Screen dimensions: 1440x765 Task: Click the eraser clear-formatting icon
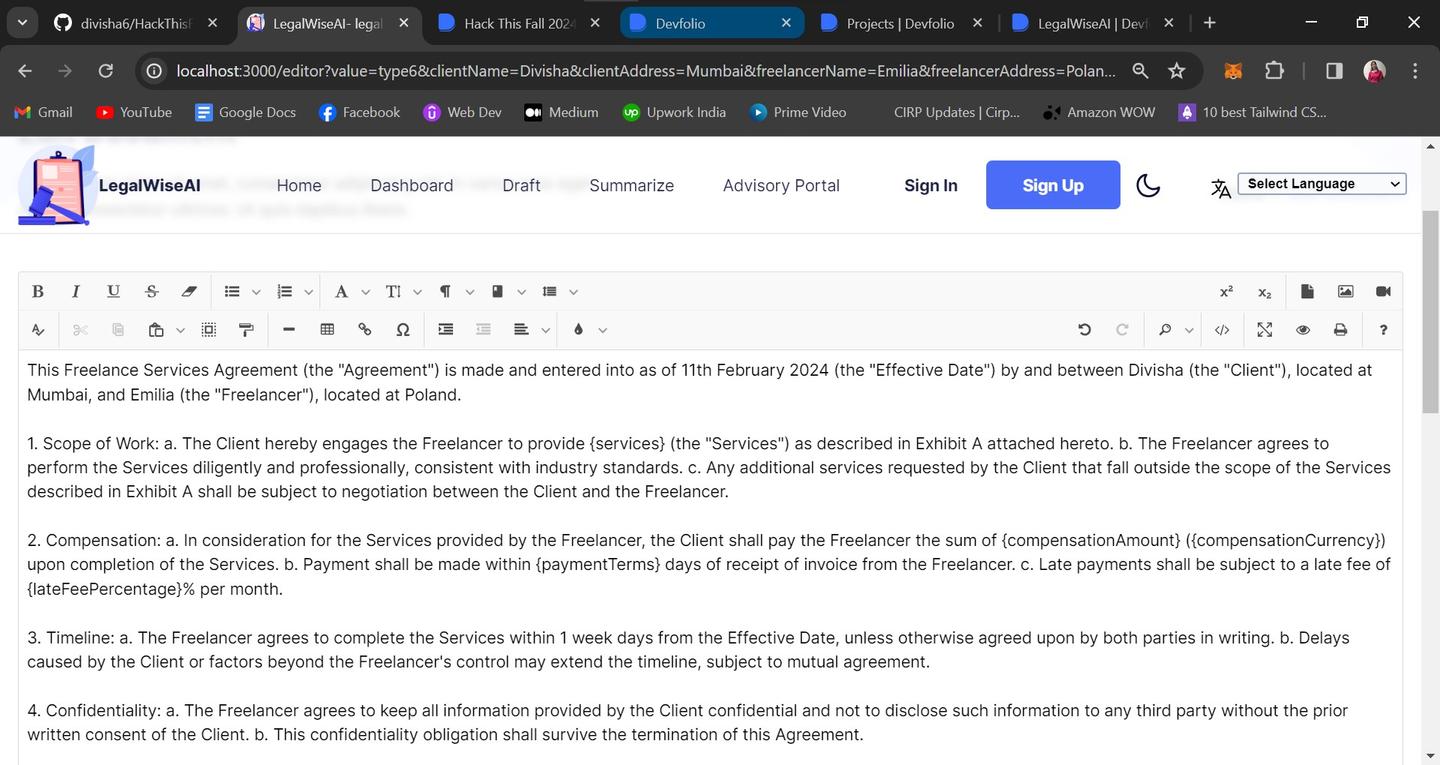coord(189,291)
